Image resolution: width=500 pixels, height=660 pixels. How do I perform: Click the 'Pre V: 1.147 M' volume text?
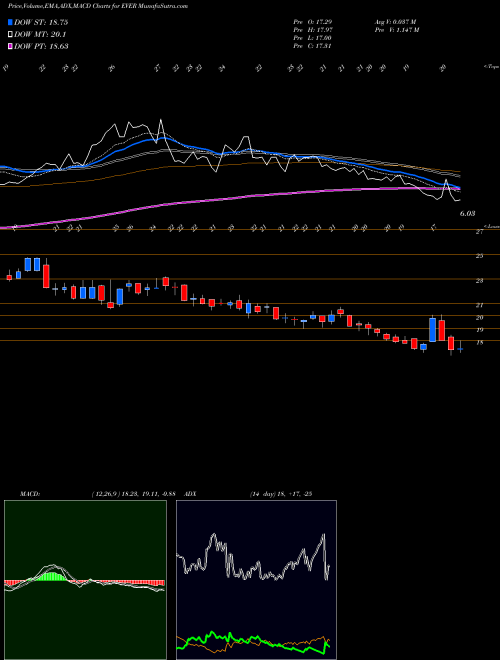(396, 30)
